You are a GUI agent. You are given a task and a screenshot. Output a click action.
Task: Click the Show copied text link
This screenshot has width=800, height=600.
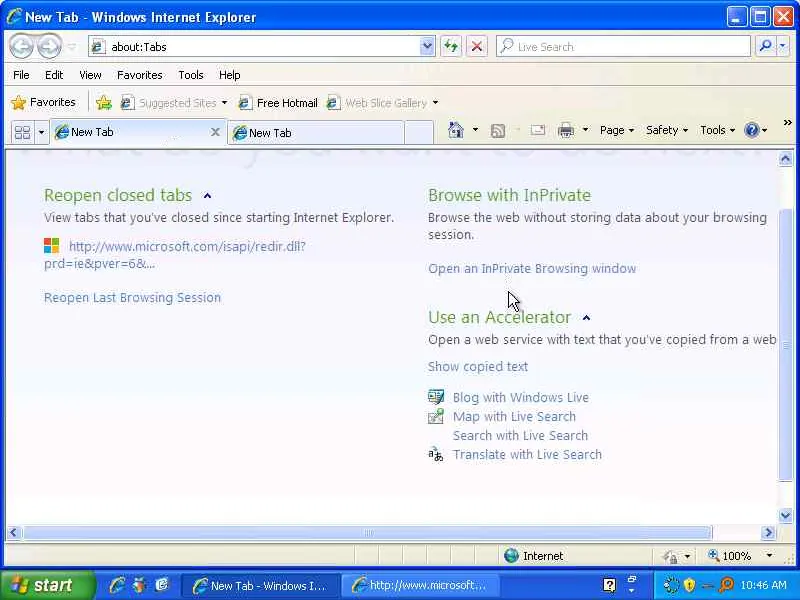pyautogui.click(x=478, y=366)
